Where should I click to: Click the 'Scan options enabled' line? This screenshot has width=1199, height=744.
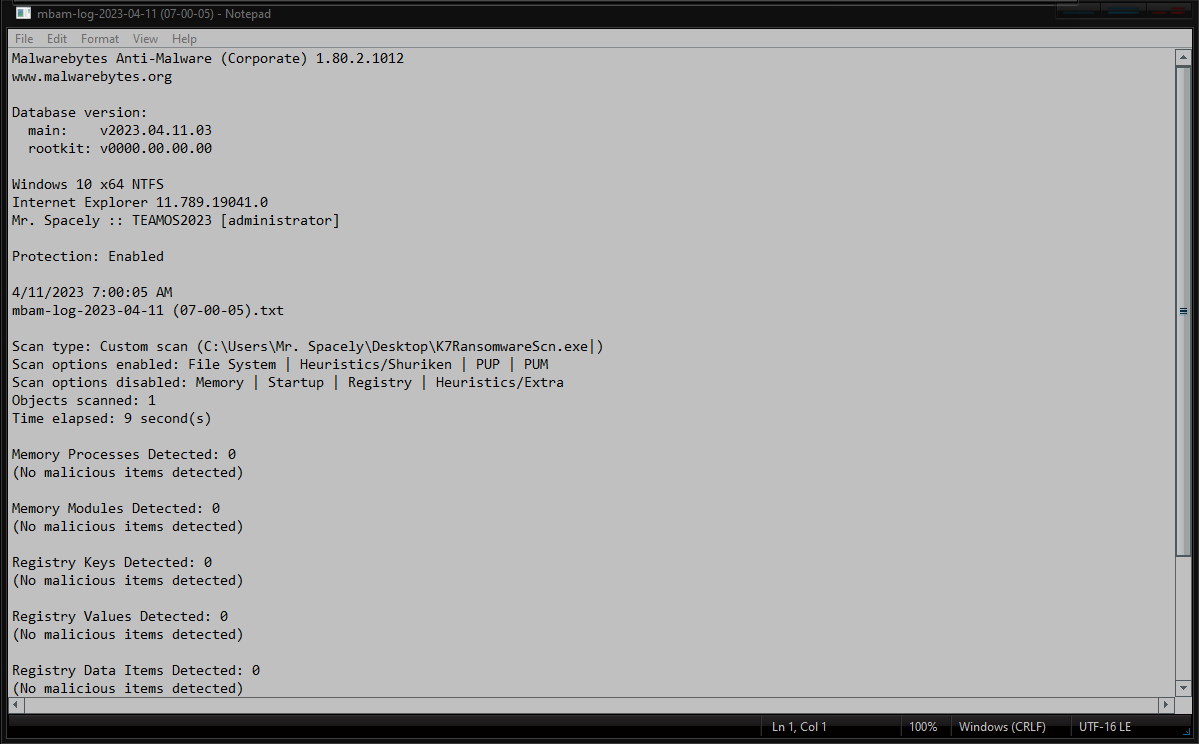pyautogui.click(x=280, y=364)
